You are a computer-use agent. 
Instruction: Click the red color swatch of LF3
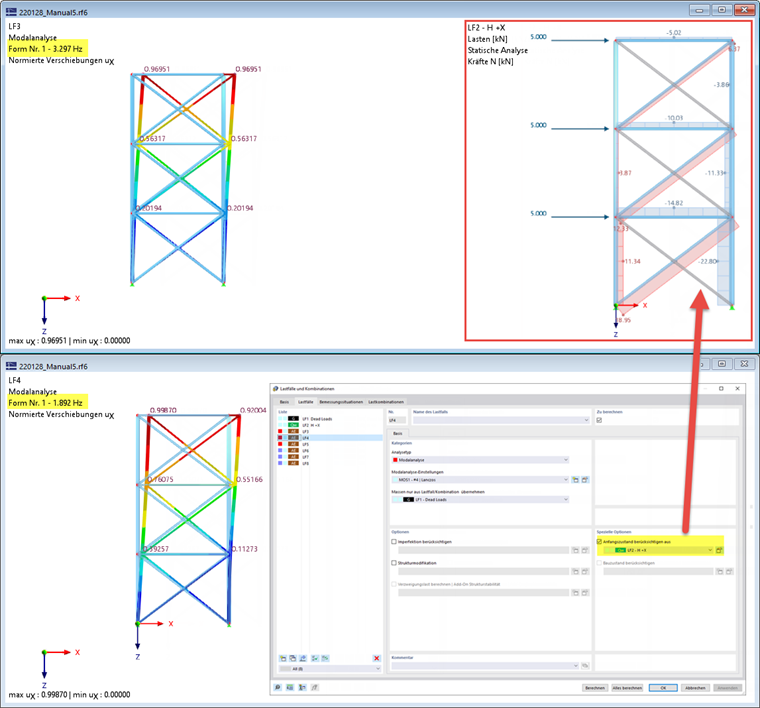tap(280, 431)
